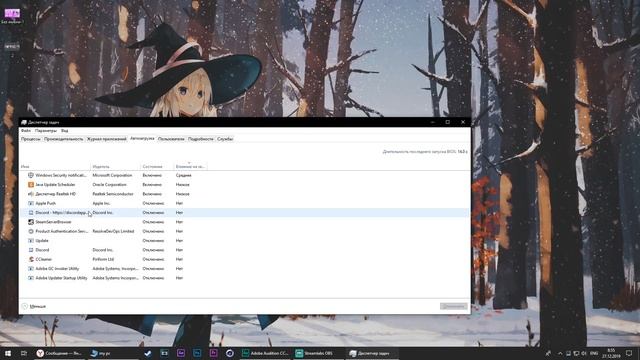This screenshot has height=360, width=640.
Task: Click the white checkmark taskbar icon
Action: pyautogui.click(x=148, y=353)
